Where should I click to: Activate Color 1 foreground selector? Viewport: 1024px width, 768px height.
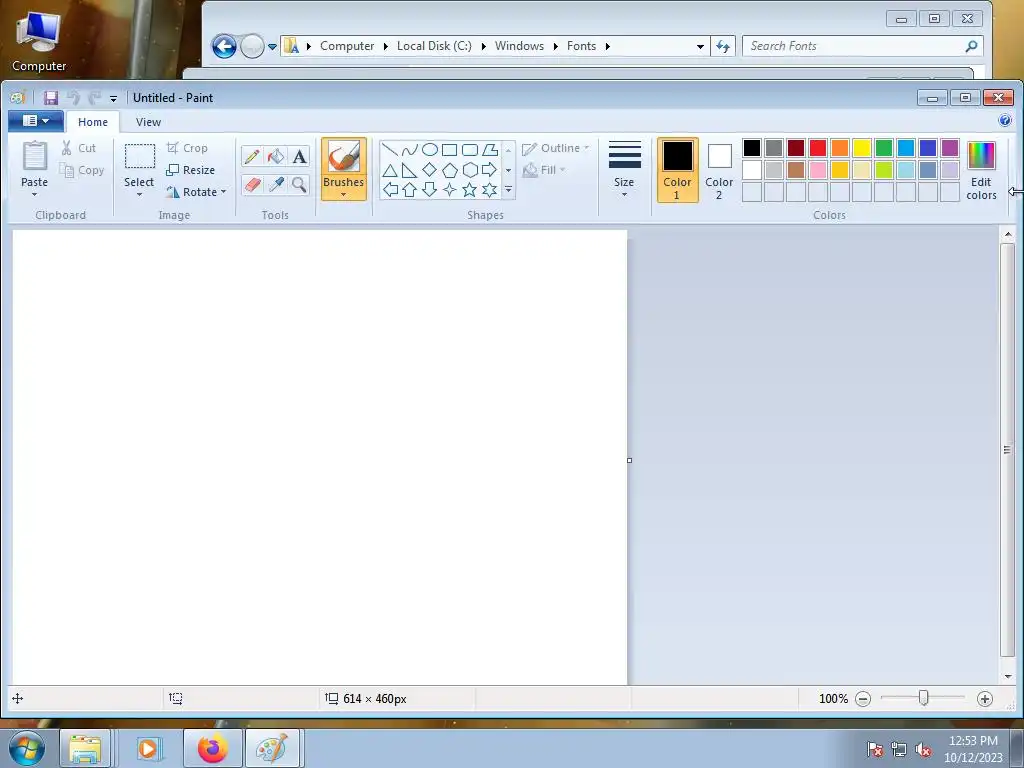pos(677,170)
